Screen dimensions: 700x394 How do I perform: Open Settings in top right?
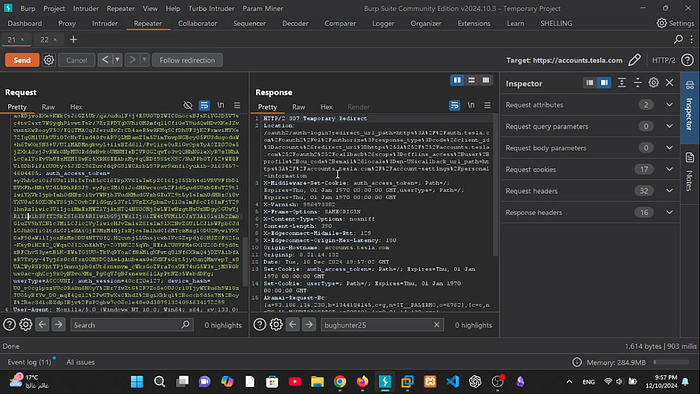(675, 23)
